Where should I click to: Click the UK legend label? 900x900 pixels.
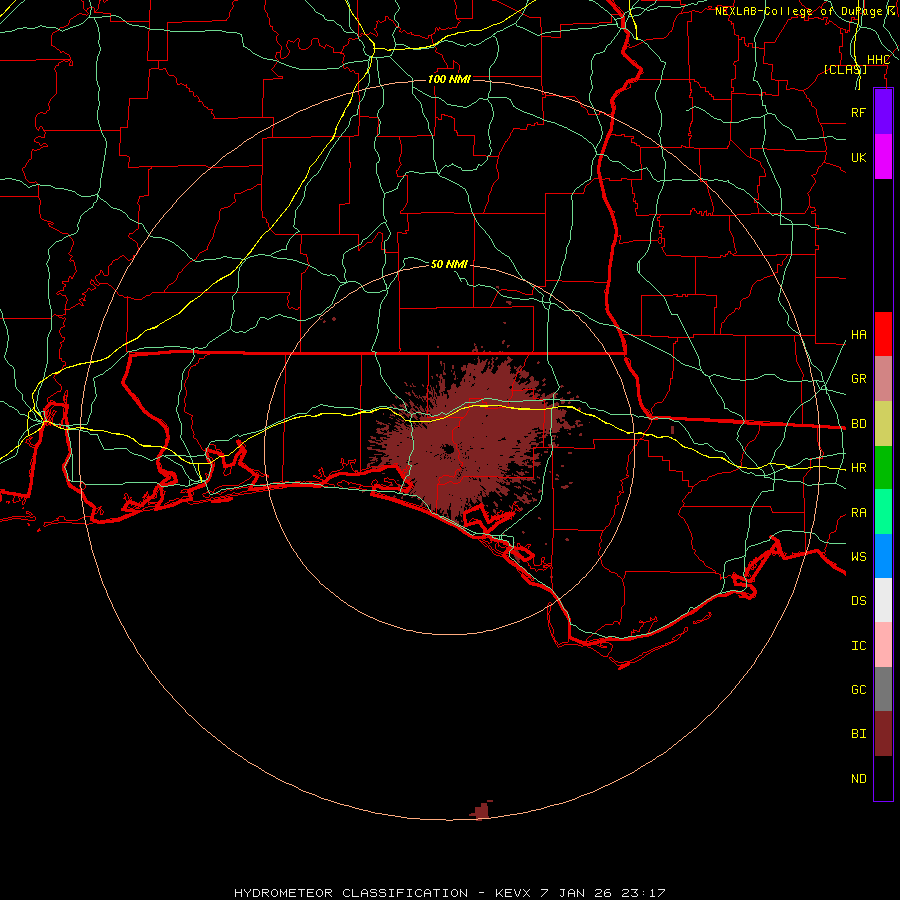(858, 157)
